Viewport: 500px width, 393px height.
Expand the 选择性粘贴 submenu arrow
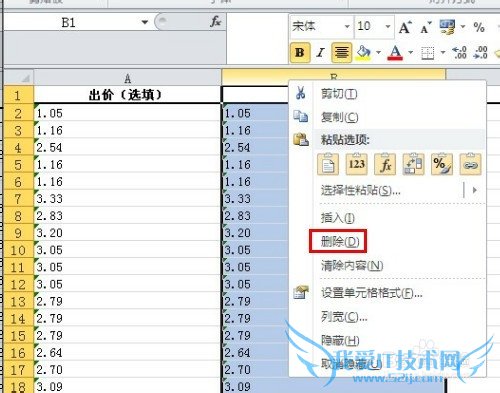click(x=475, y=190)
